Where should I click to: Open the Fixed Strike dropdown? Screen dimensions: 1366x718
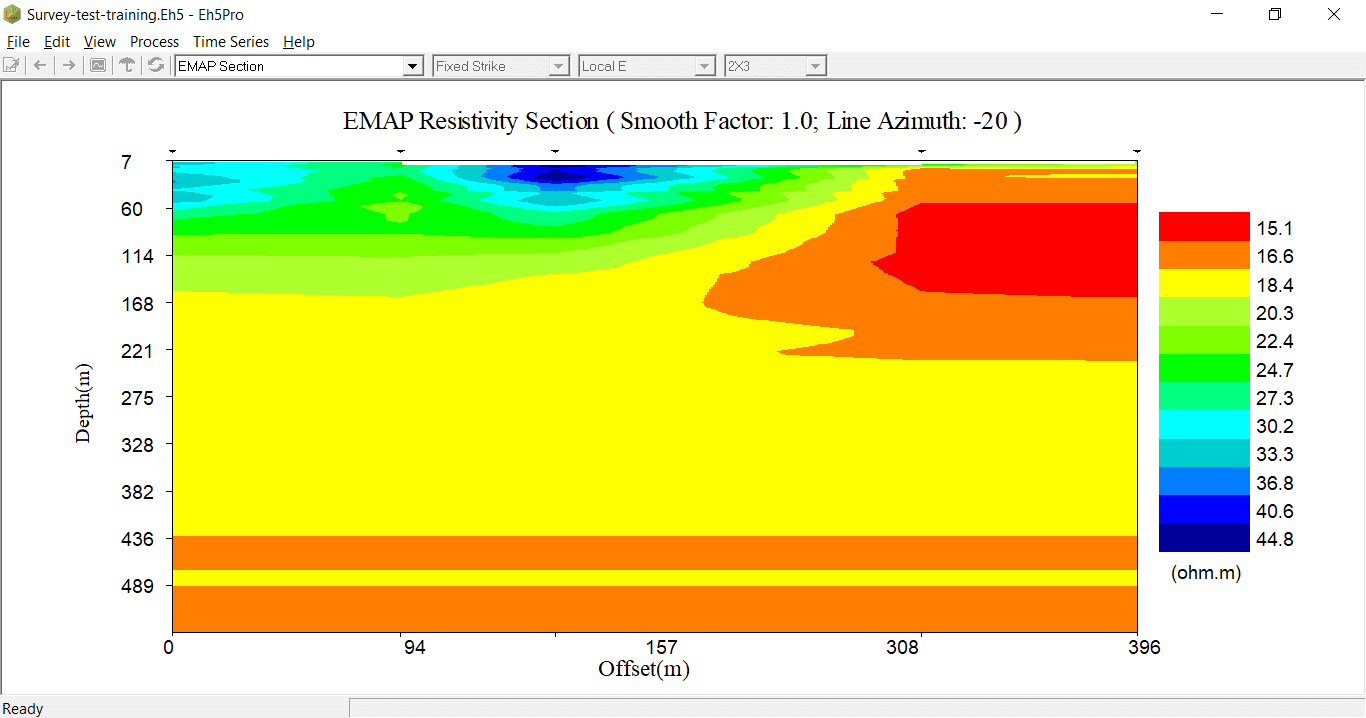pyautogui.click(x=559, y=66)
